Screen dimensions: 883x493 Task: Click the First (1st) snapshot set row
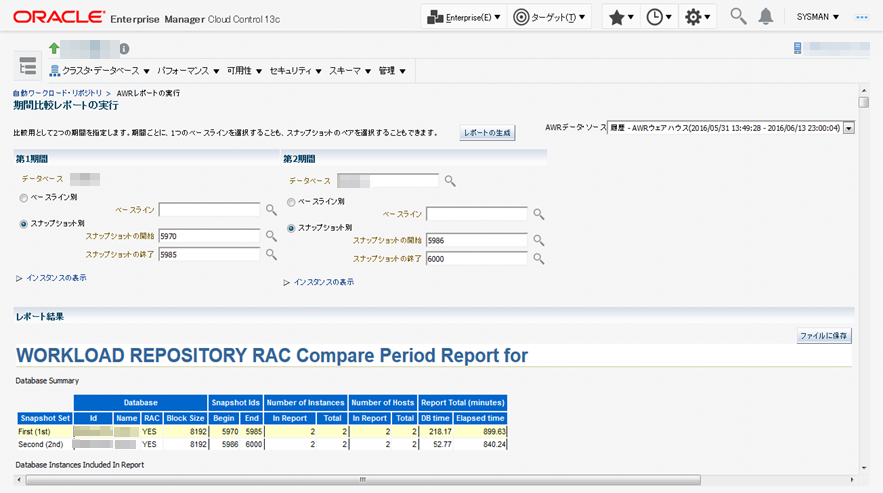262,432
